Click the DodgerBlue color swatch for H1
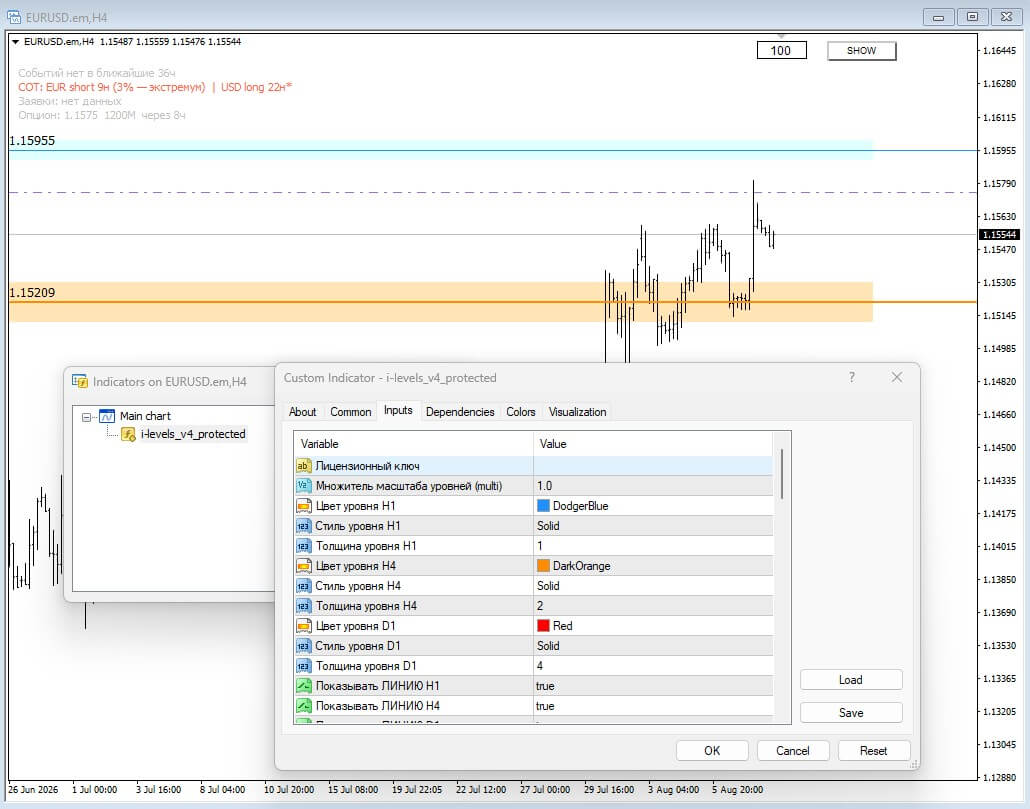Image resolution: width=1030 pixels, height=809 pixels. (543, 506)
